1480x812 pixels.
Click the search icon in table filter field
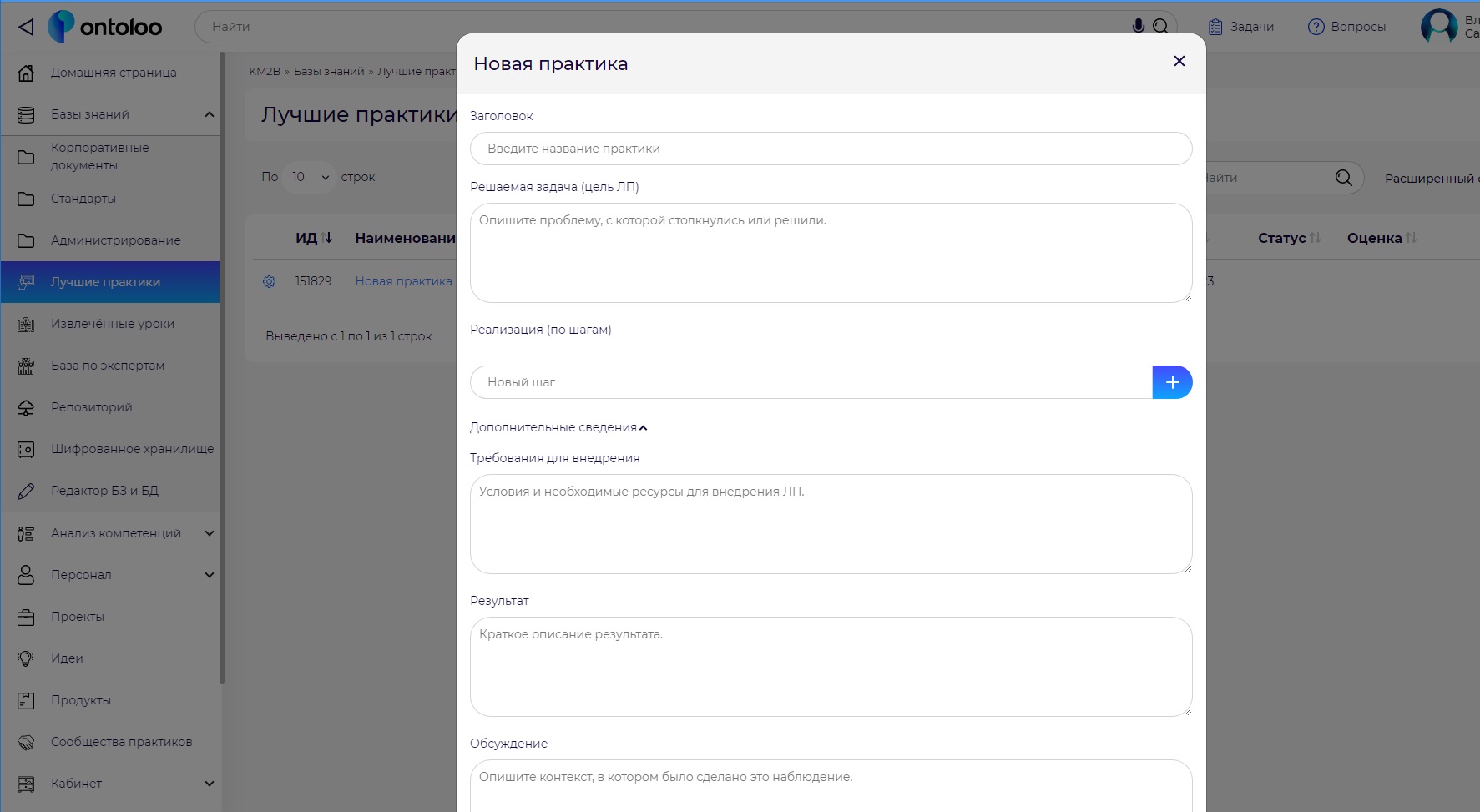1343,178
